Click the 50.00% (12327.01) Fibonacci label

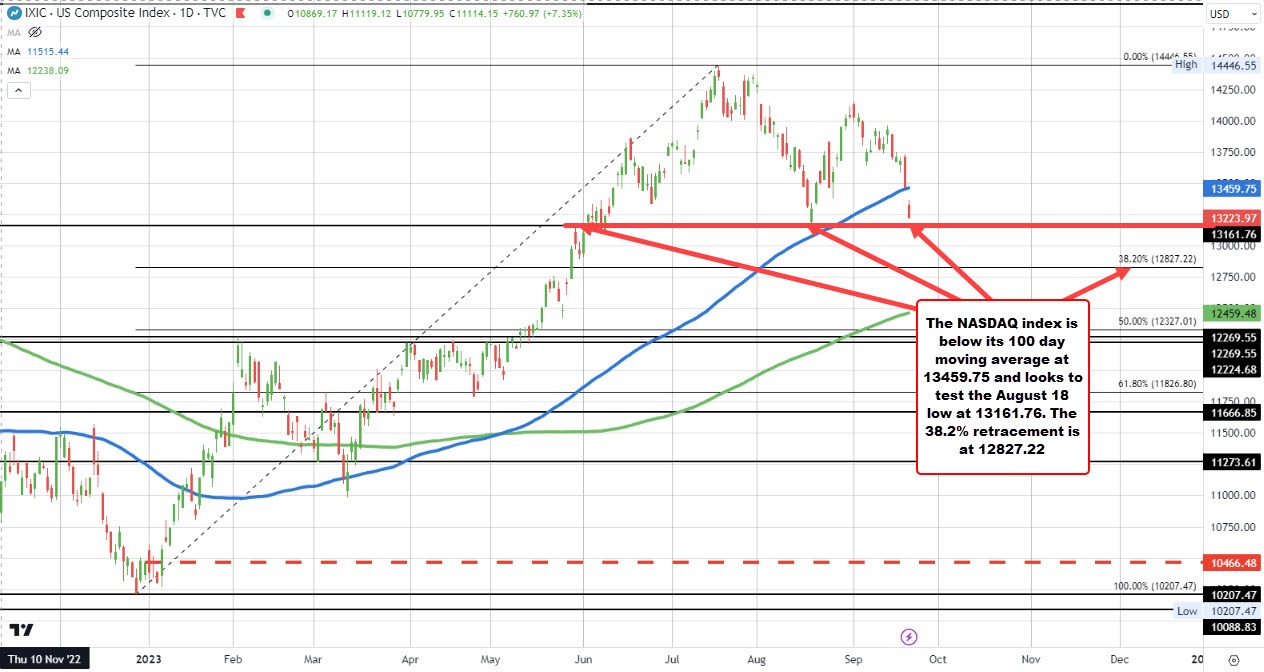tap(1157, 321)
